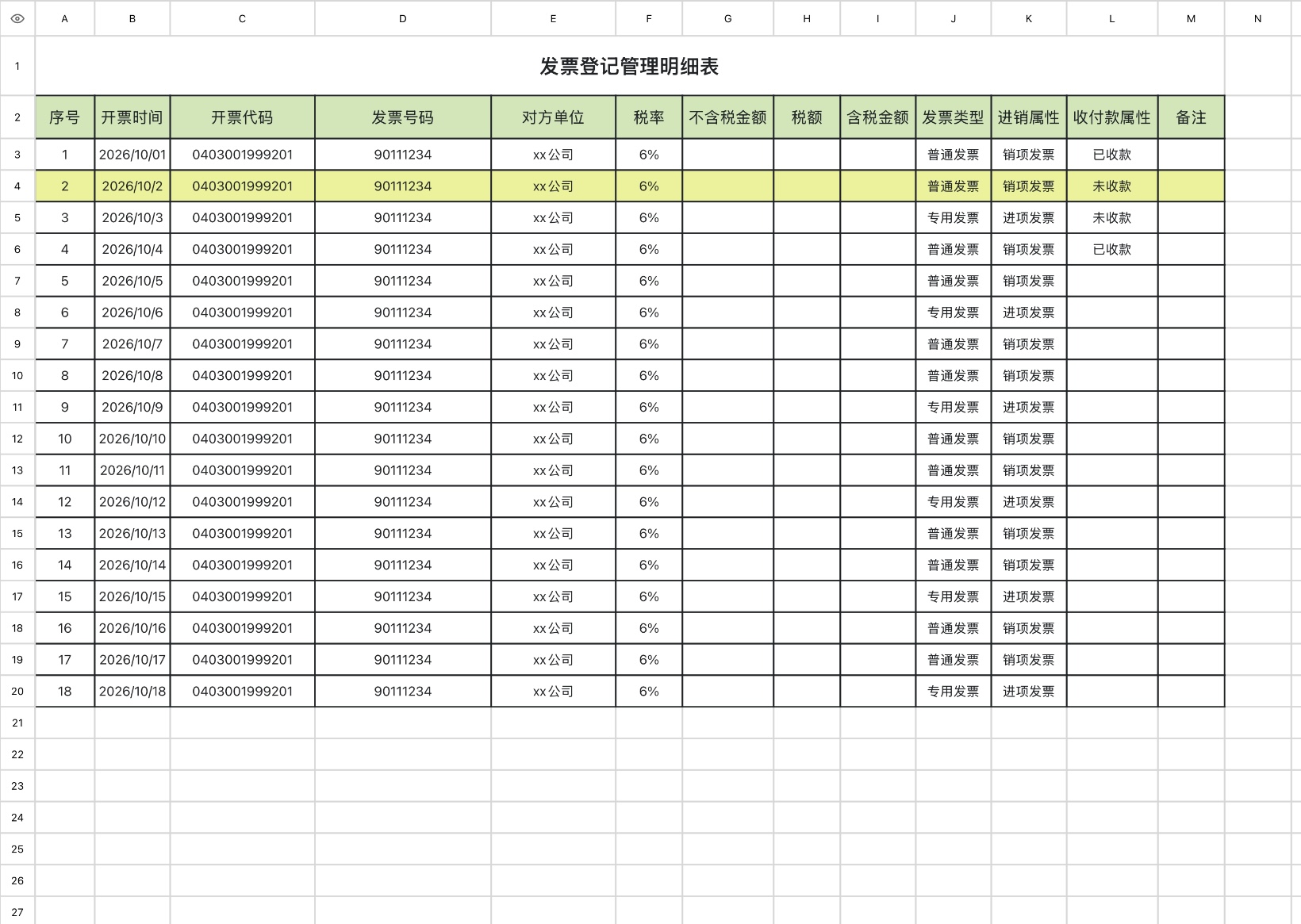Image resolution: width=1301 pixels, height=924 pixels.
Task: Click 专用发票 in the 2026/10/3 row
Action: (953, 218)
